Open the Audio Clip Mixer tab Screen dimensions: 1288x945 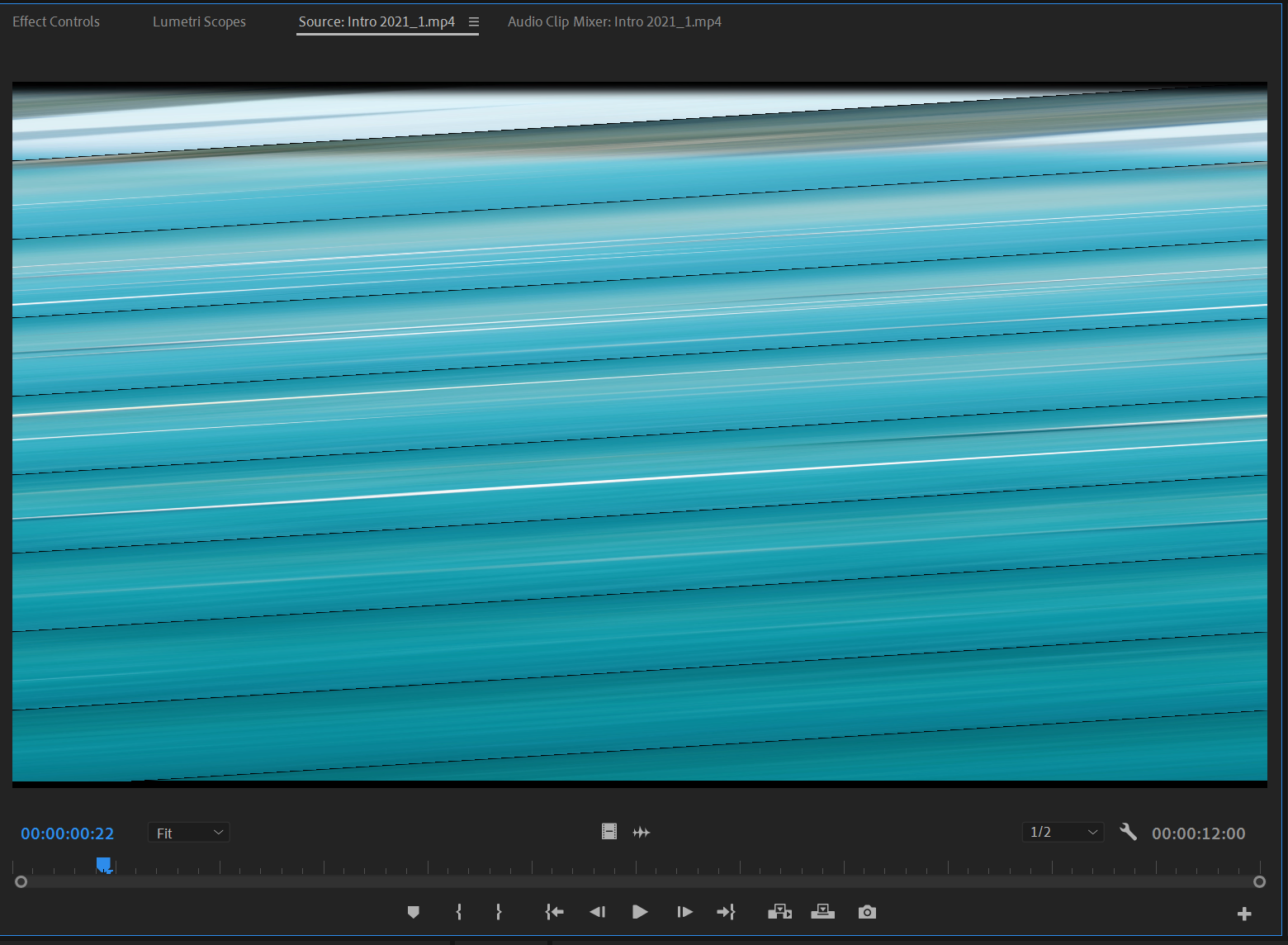(614, 21)
